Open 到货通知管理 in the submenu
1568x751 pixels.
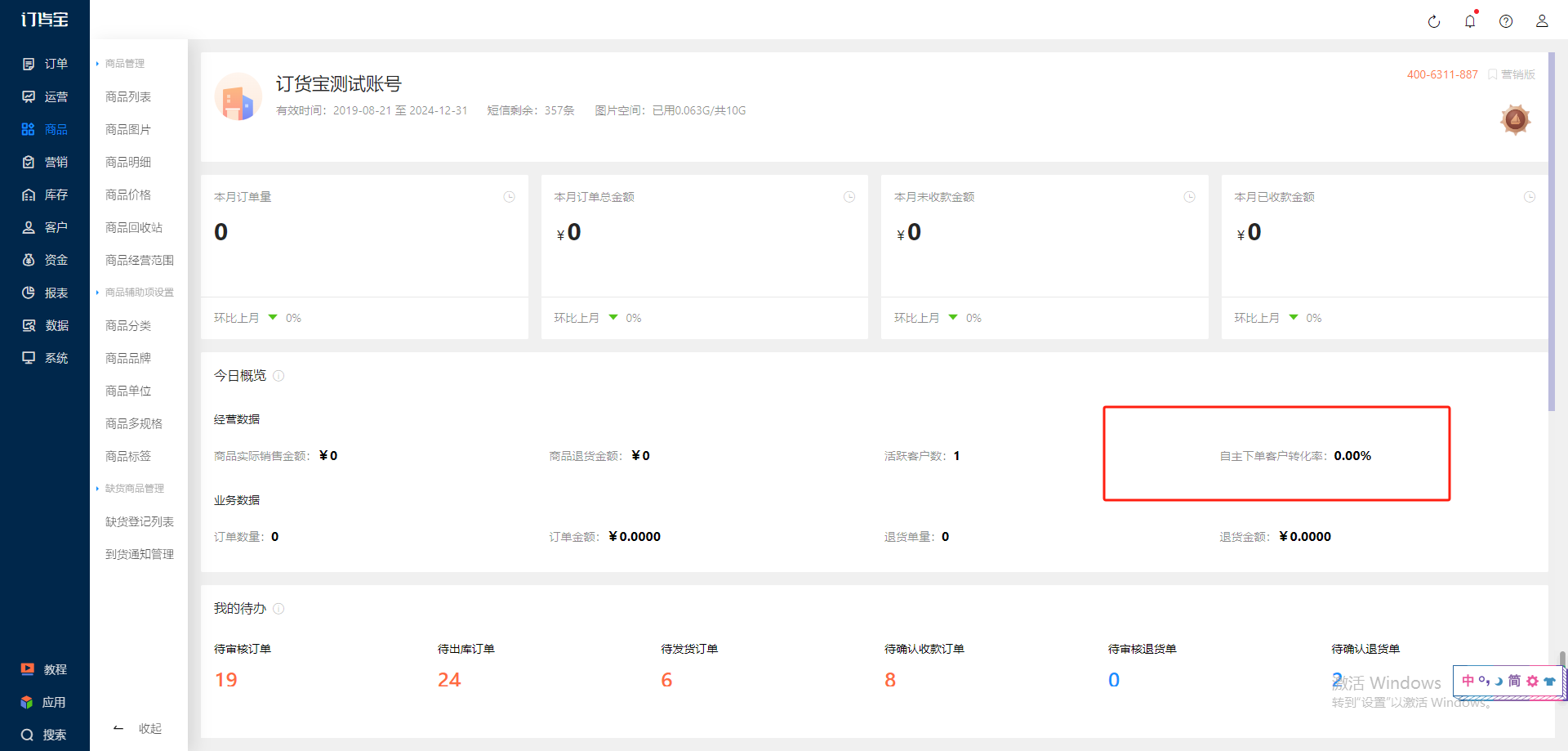tap(140, 554)
